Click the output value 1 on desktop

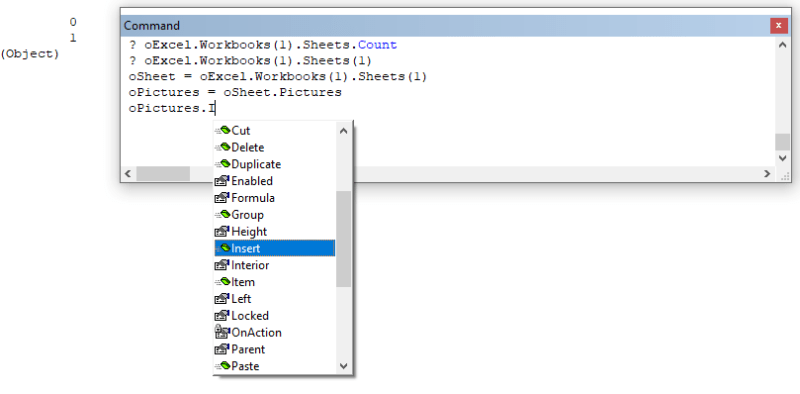(x=73, y=38)
